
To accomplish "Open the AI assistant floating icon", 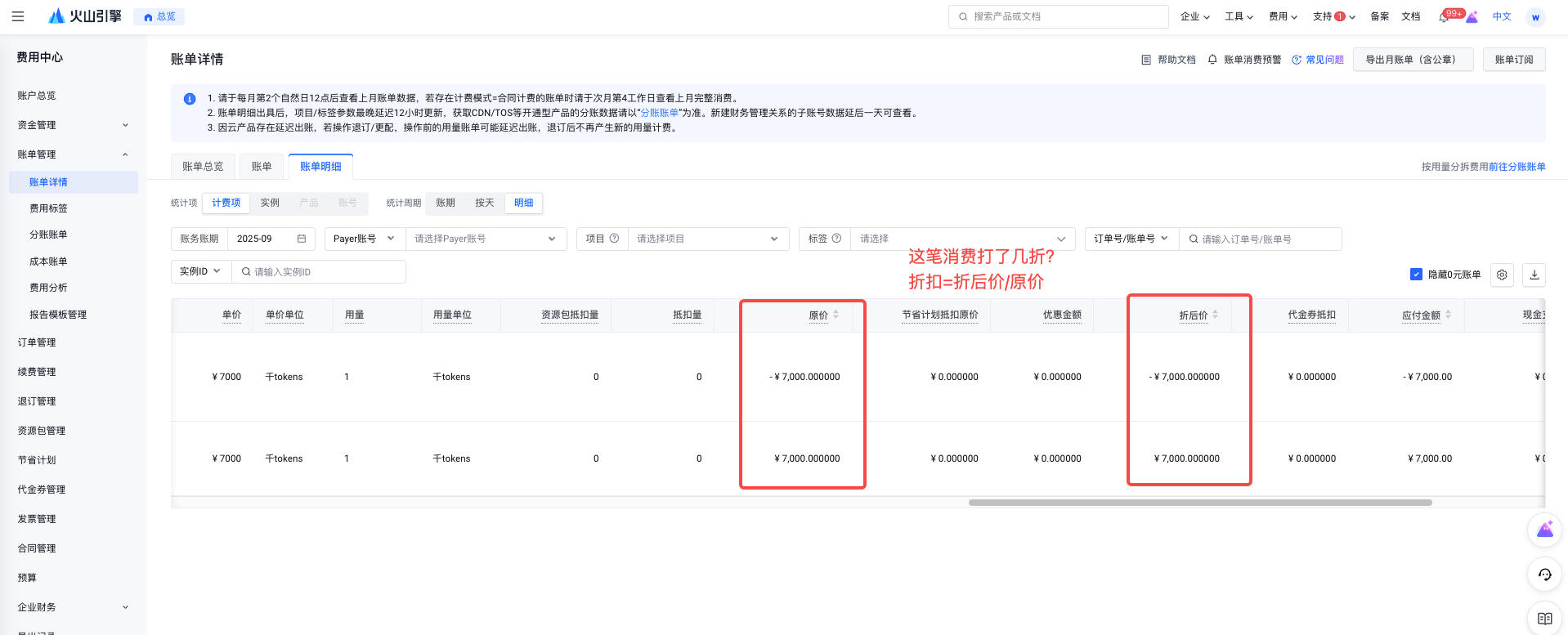I will (1545, 530).
